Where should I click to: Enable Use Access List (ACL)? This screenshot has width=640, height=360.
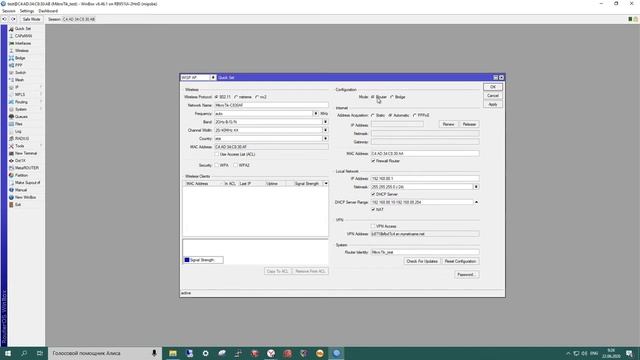[x=217, y=155]
